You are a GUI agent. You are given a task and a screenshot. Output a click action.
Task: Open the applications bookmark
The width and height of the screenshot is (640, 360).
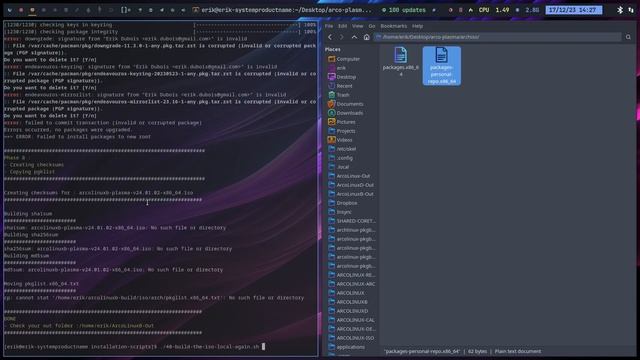tap(352, 347)
